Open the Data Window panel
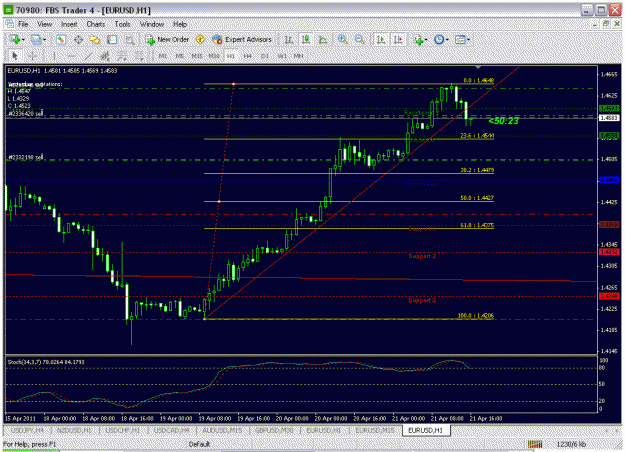This screenshot has width=625, height=452. pos(78,39)
